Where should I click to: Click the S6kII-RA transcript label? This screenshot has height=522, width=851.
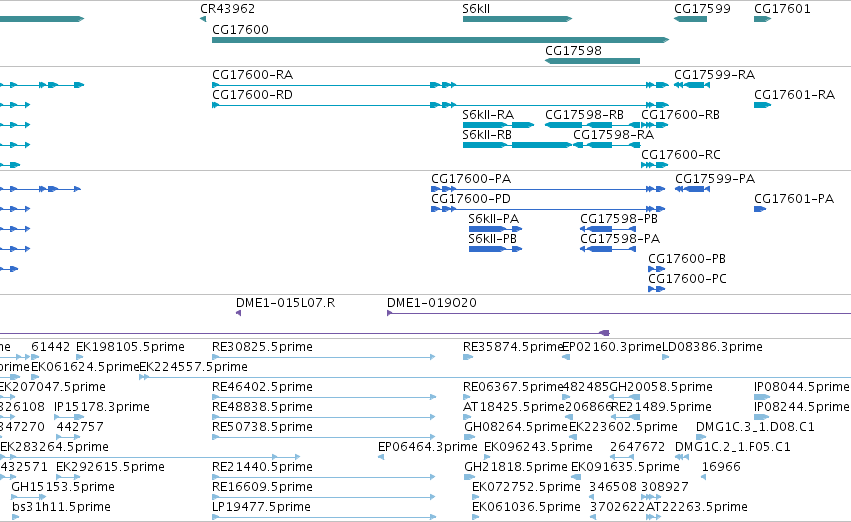[x=488, y=114]
